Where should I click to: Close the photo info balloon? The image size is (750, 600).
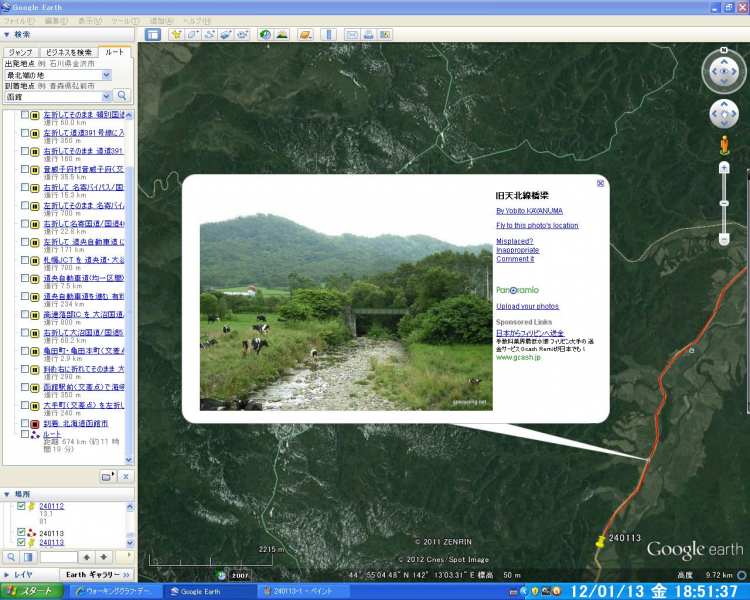pos(600,183)
